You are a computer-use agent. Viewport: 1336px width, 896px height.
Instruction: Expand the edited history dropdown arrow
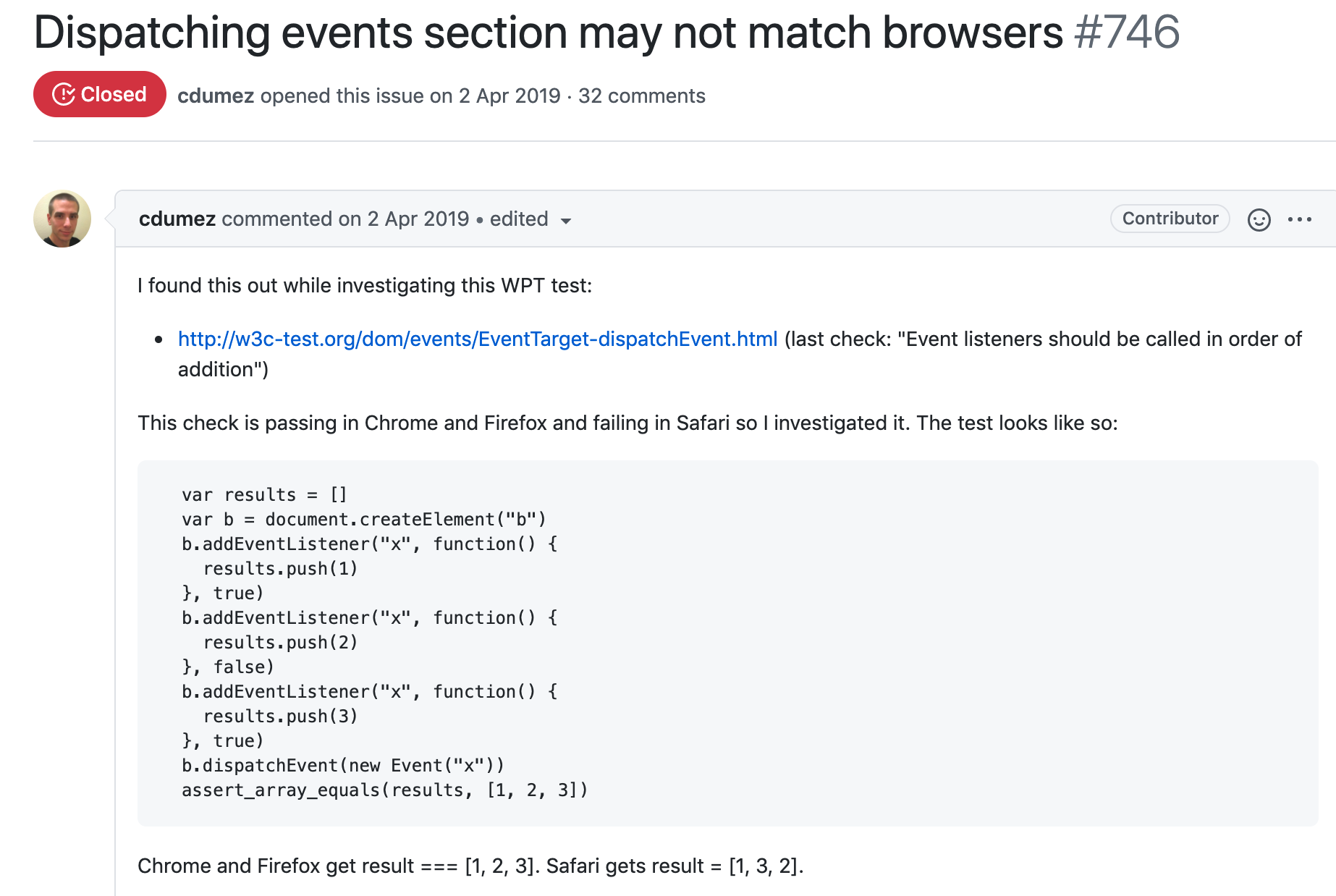point(566,221)
